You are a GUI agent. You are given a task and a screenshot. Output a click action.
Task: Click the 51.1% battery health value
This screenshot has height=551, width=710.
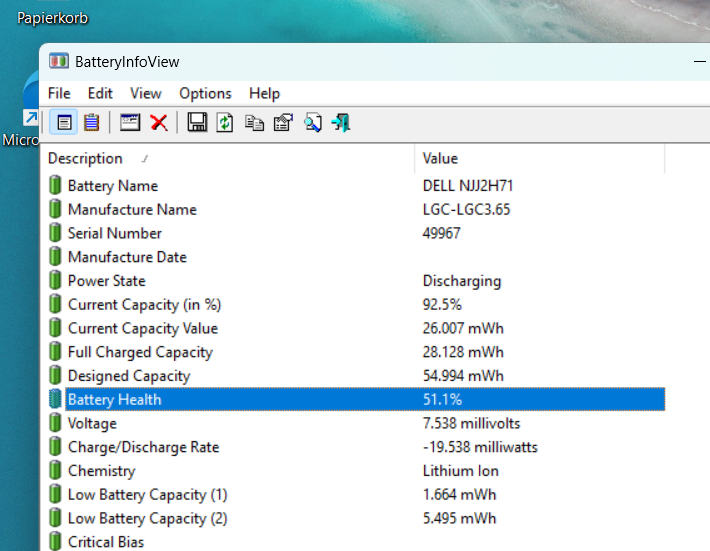(x=442, y=399)
